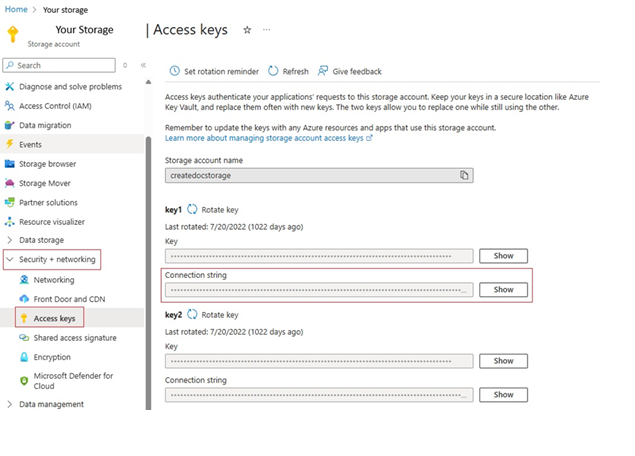Click the Microsoft Defender shield icon
The width and height of the screenshot is (635, 456).
click(24, 381)
